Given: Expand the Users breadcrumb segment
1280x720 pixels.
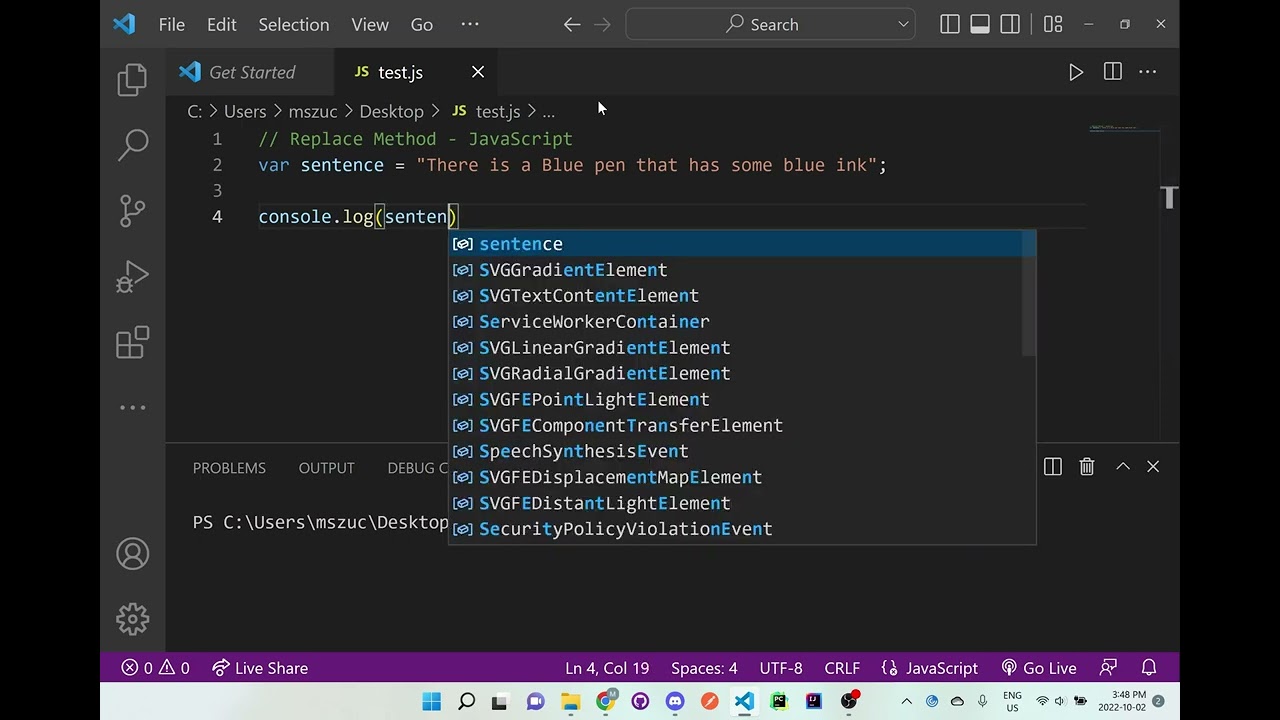Looking at the screenshot, I should point(245,111).
